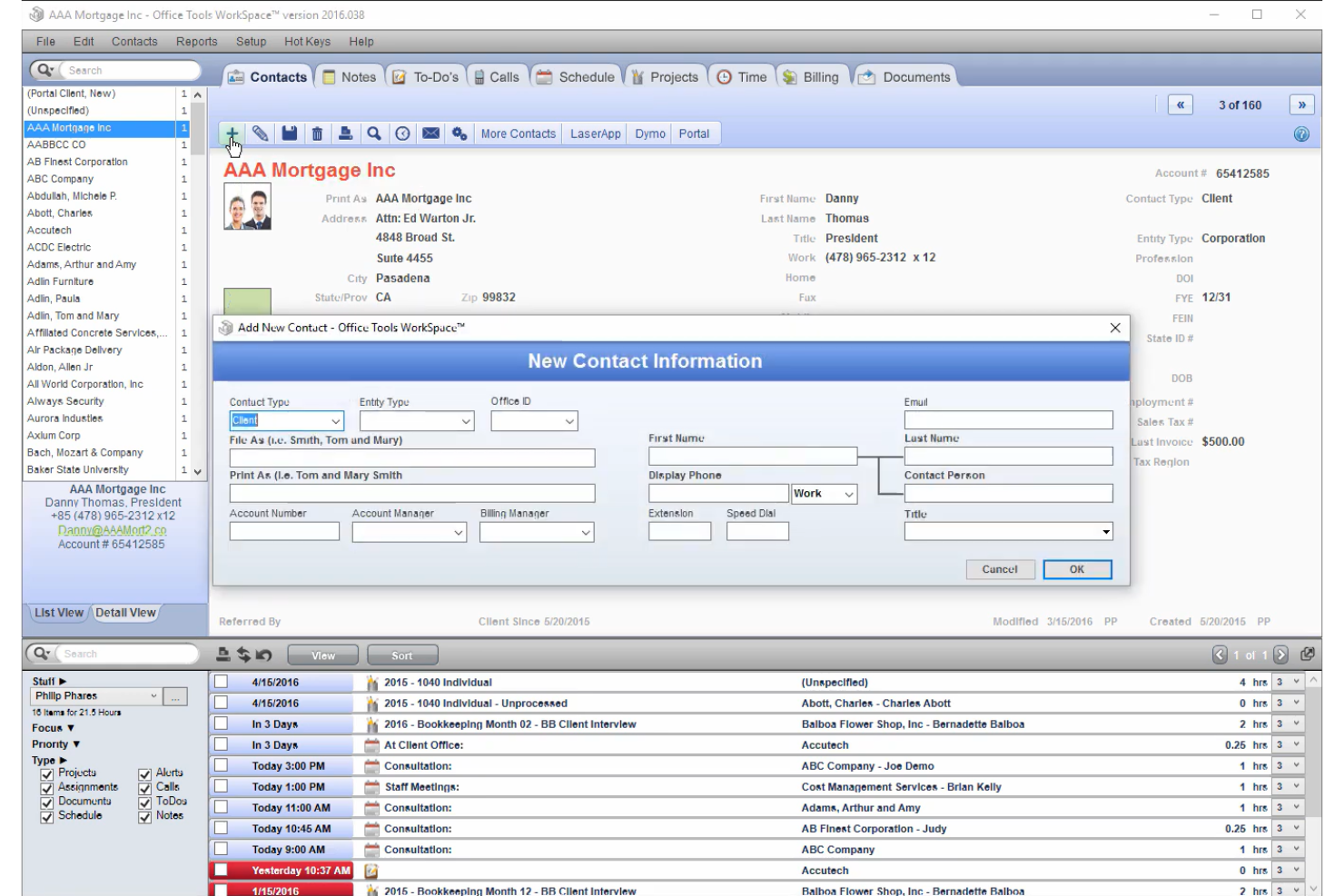Click the blue help question mark icon
This screenshot has height=896, width=1344.
pyautogui.click(x=1301, y=134)
